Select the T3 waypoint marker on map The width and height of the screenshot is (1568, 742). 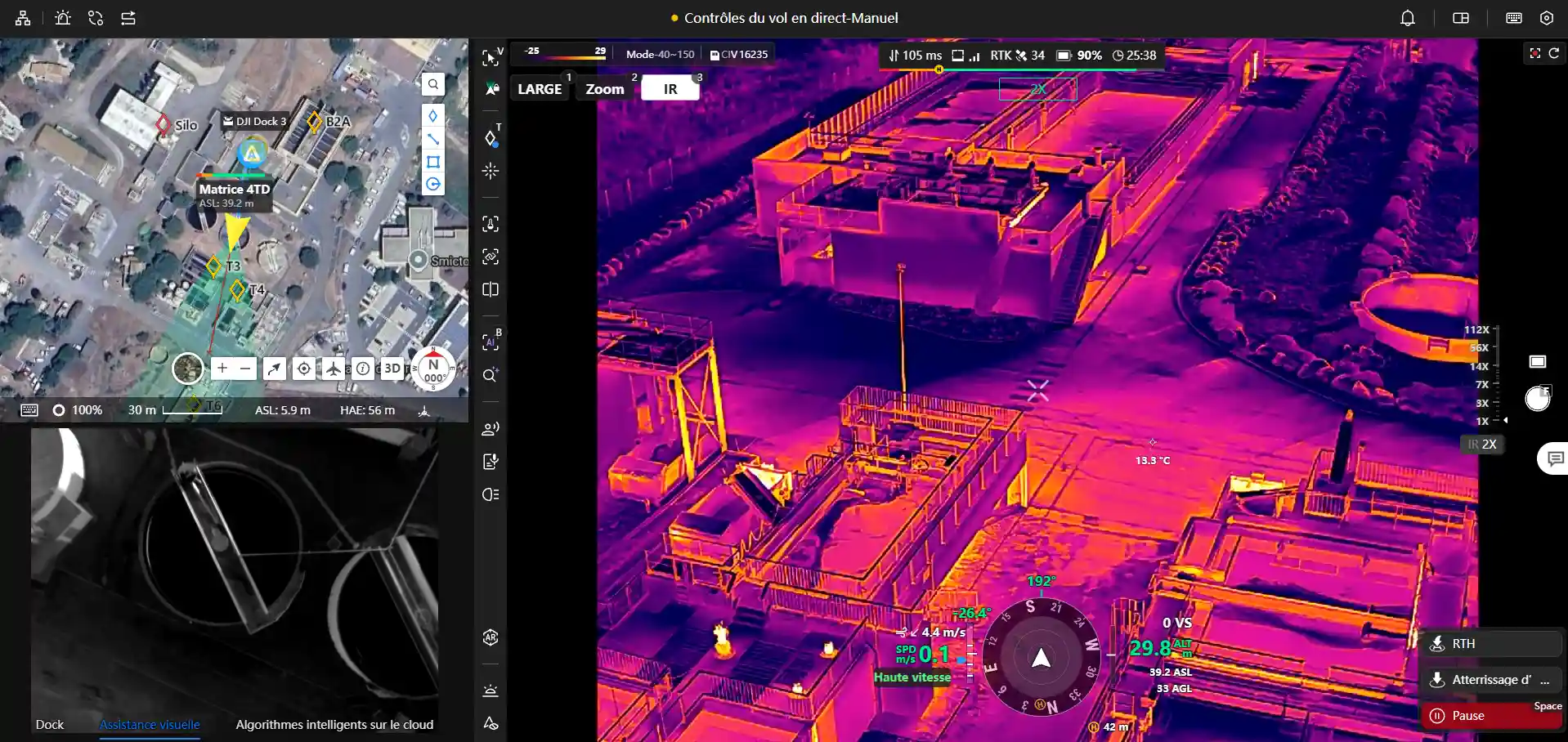(x=214, y=266)
